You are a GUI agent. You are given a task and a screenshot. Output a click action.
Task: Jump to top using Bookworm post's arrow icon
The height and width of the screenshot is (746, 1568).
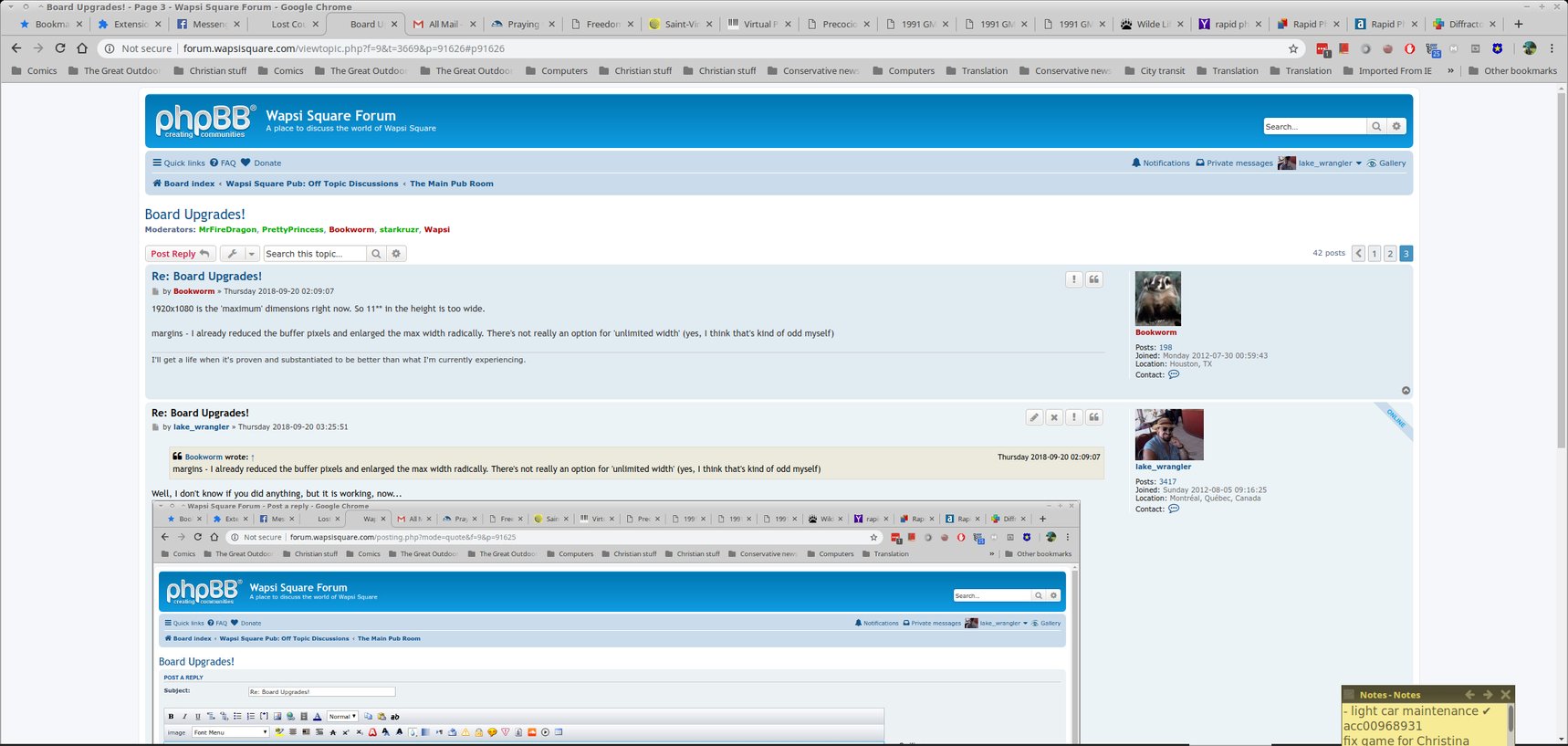[x=1406, y=391]
